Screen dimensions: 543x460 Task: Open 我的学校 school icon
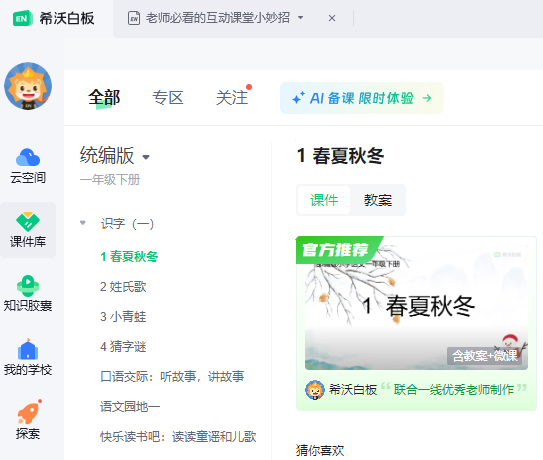[28, 349]
